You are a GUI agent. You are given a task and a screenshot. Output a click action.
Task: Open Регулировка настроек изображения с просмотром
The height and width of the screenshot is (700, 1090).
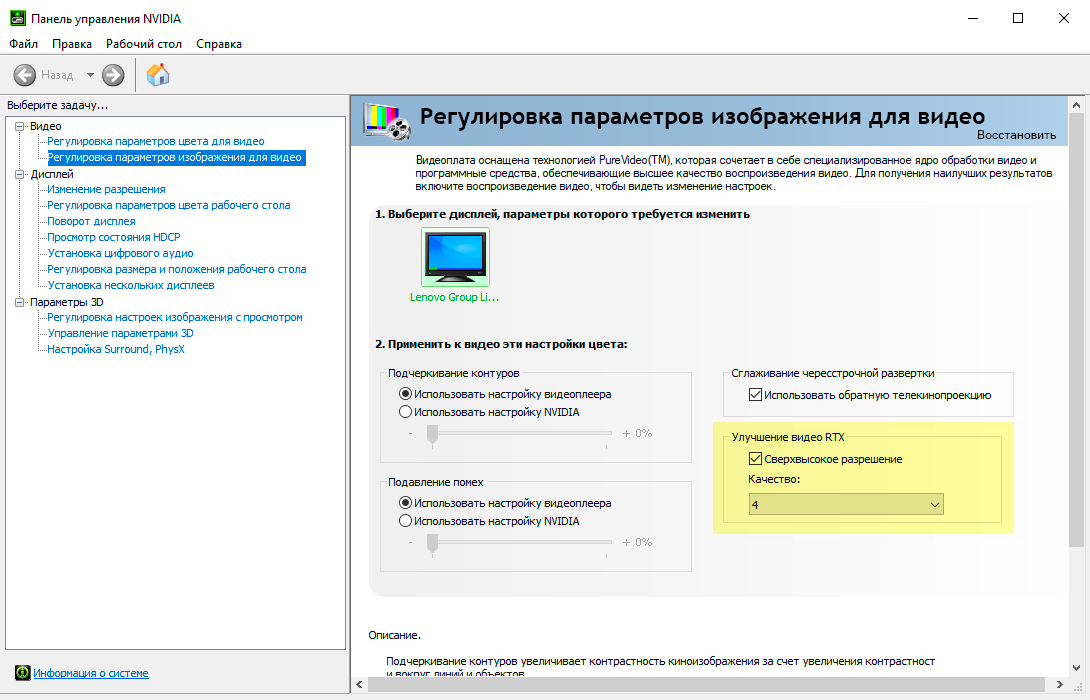point(175,317)
